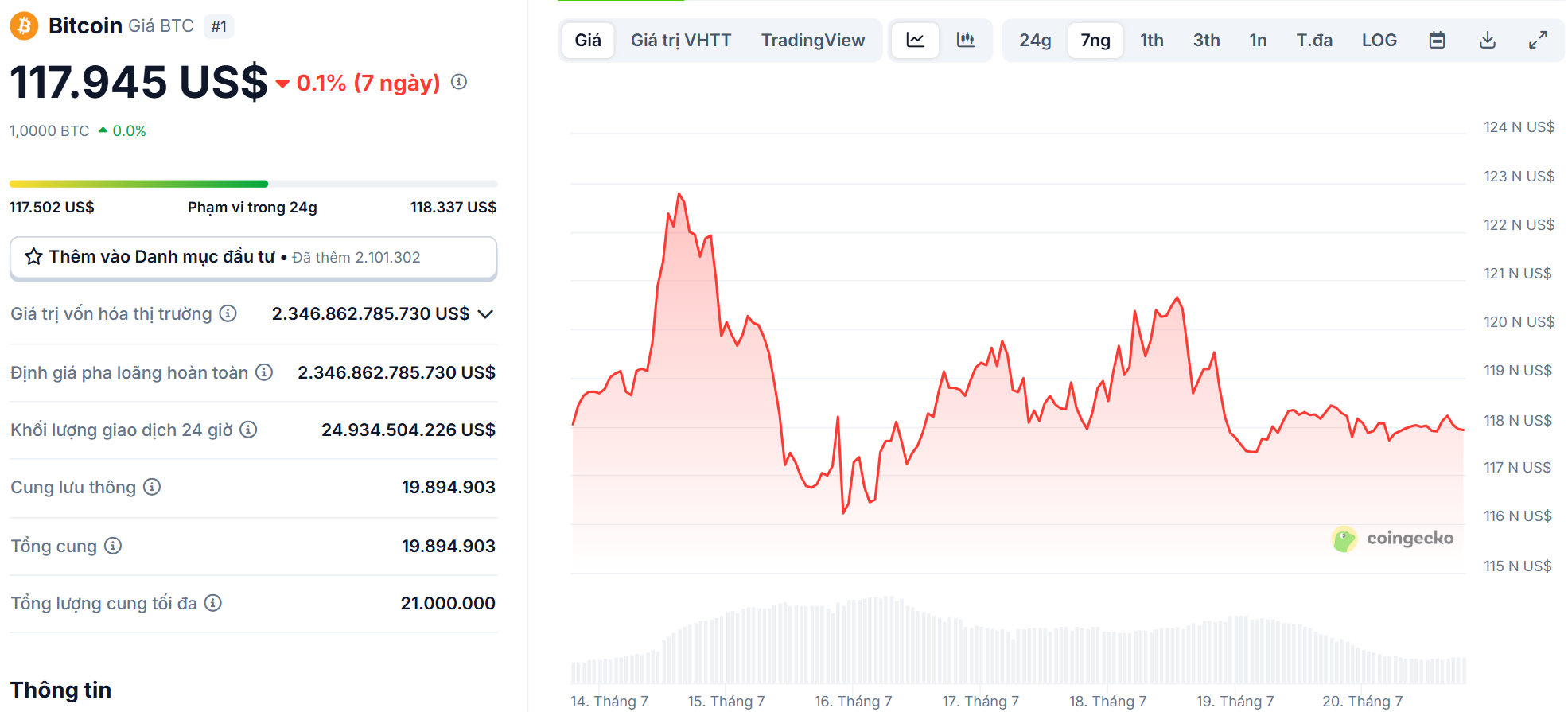
Task: Click star icon to add to portfolio
Action: pos(33,256)
